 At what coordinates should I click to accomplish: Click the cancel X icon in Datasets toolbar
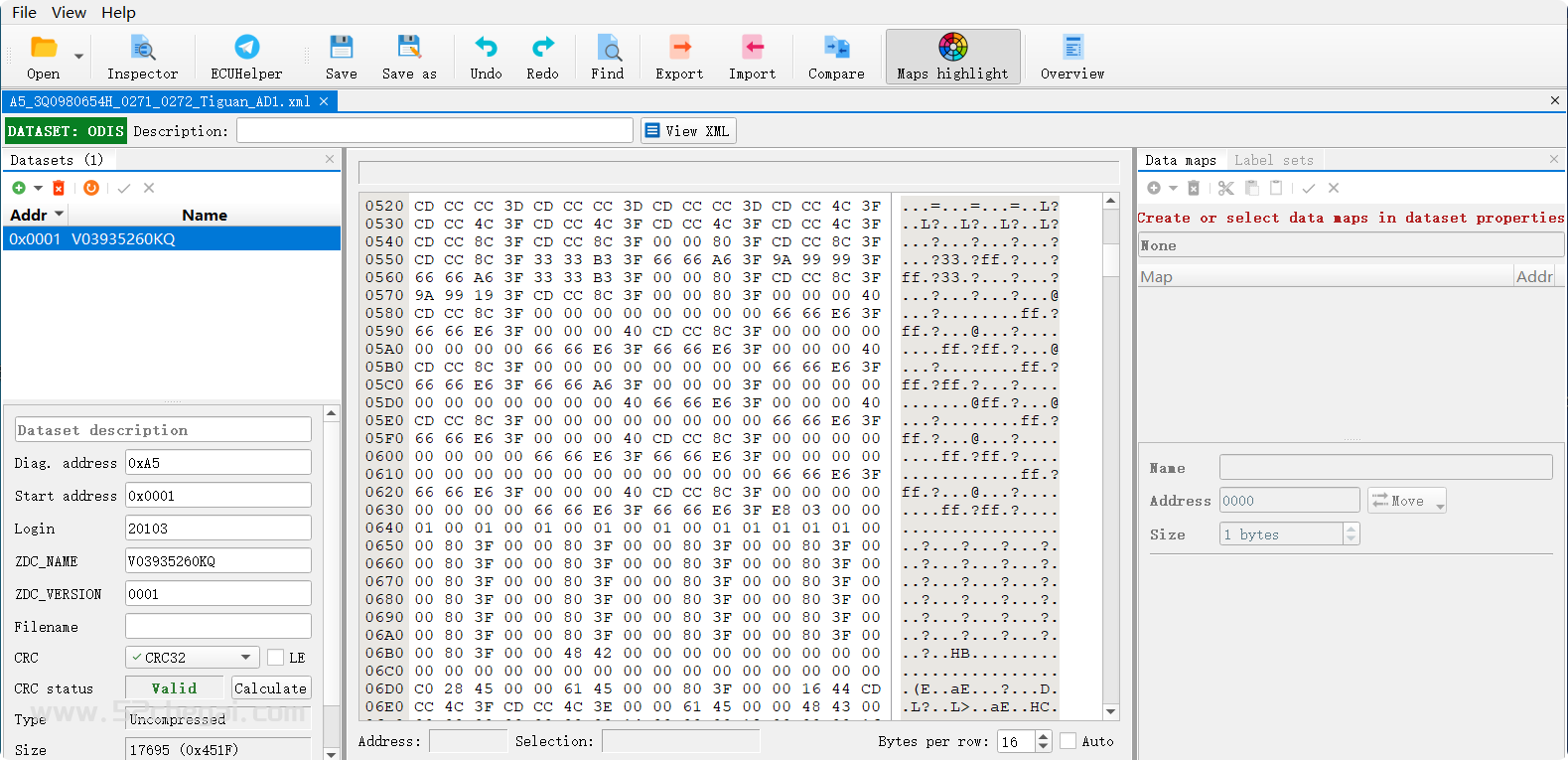tap(149, 188)
